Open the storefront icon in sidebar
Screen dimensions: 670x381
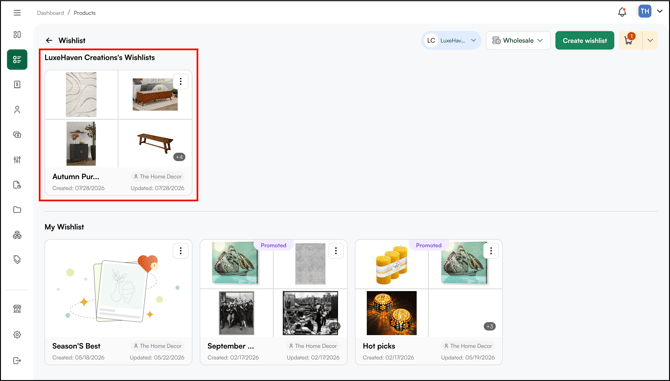(17, 309)
